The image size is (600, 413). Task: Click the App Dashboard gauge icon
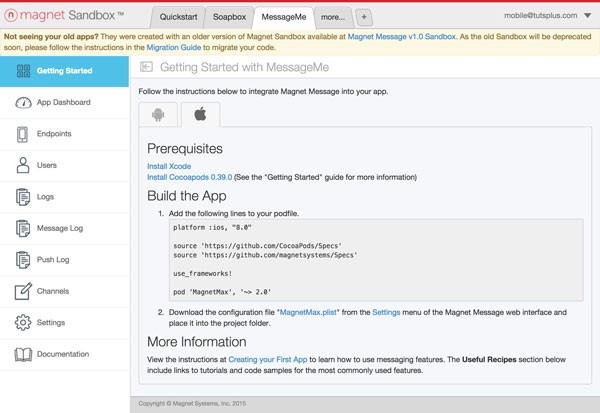coord(23,103)
